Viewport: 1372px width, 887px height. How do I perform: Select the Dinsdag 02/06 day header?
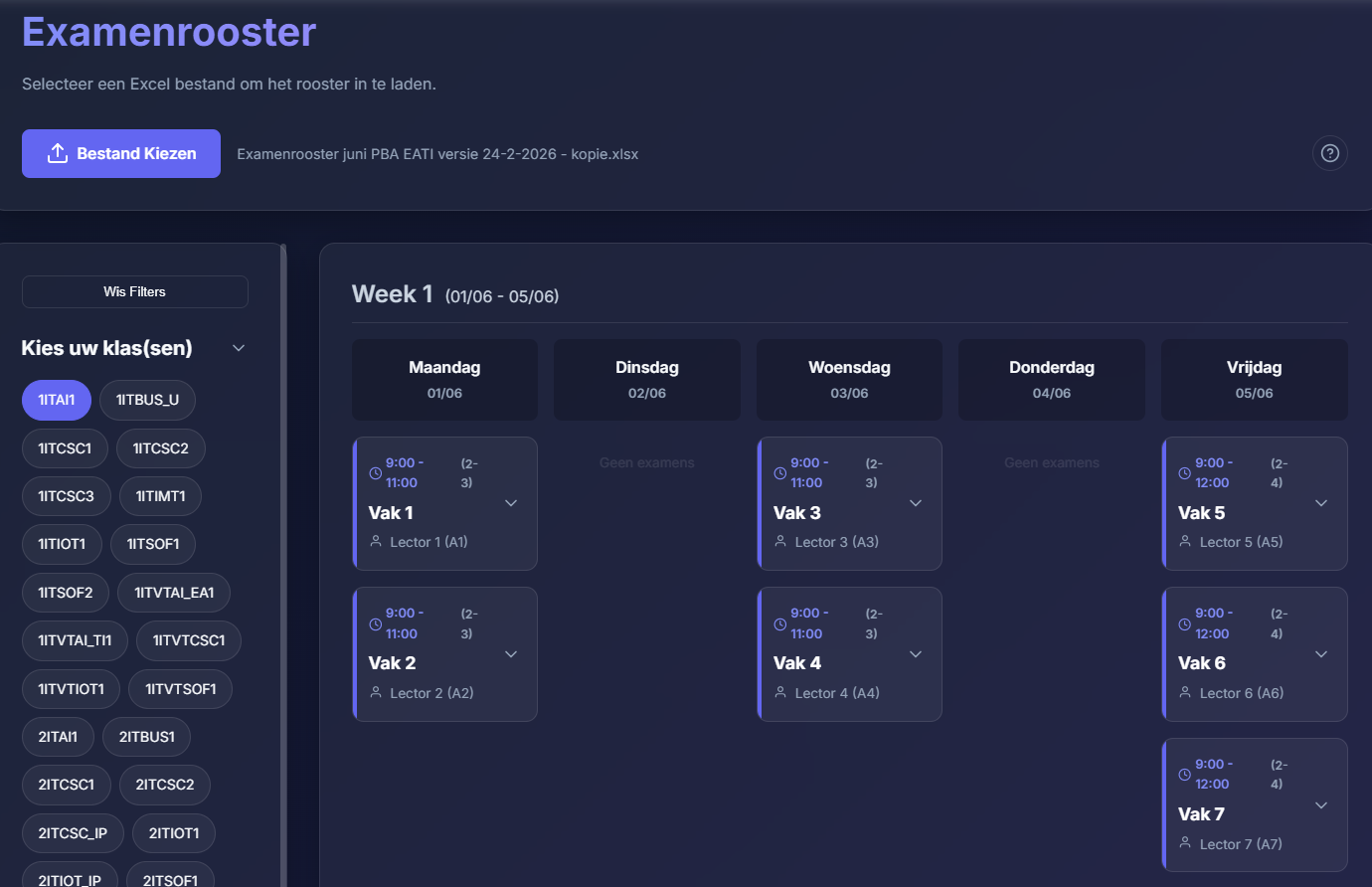coord(647,380)
